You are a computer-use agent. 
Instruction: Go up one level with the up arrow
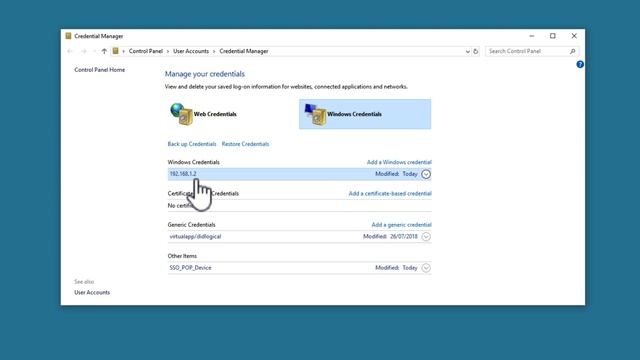click(104, 51)
